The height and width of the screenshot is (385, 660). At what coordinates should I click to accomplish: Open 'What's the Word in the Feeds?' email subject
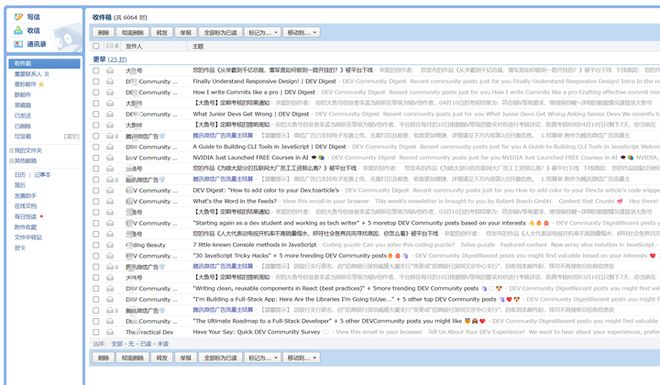(234, 201)
